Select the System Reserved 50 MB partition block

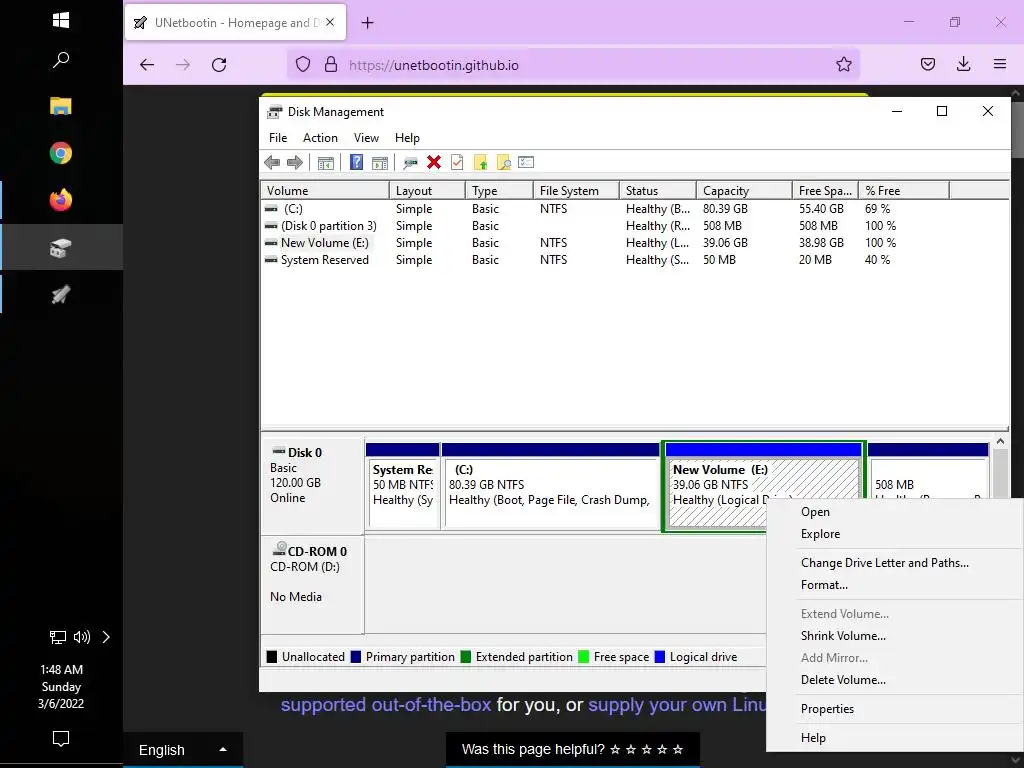pyautogui.click(x=403, y=486)
